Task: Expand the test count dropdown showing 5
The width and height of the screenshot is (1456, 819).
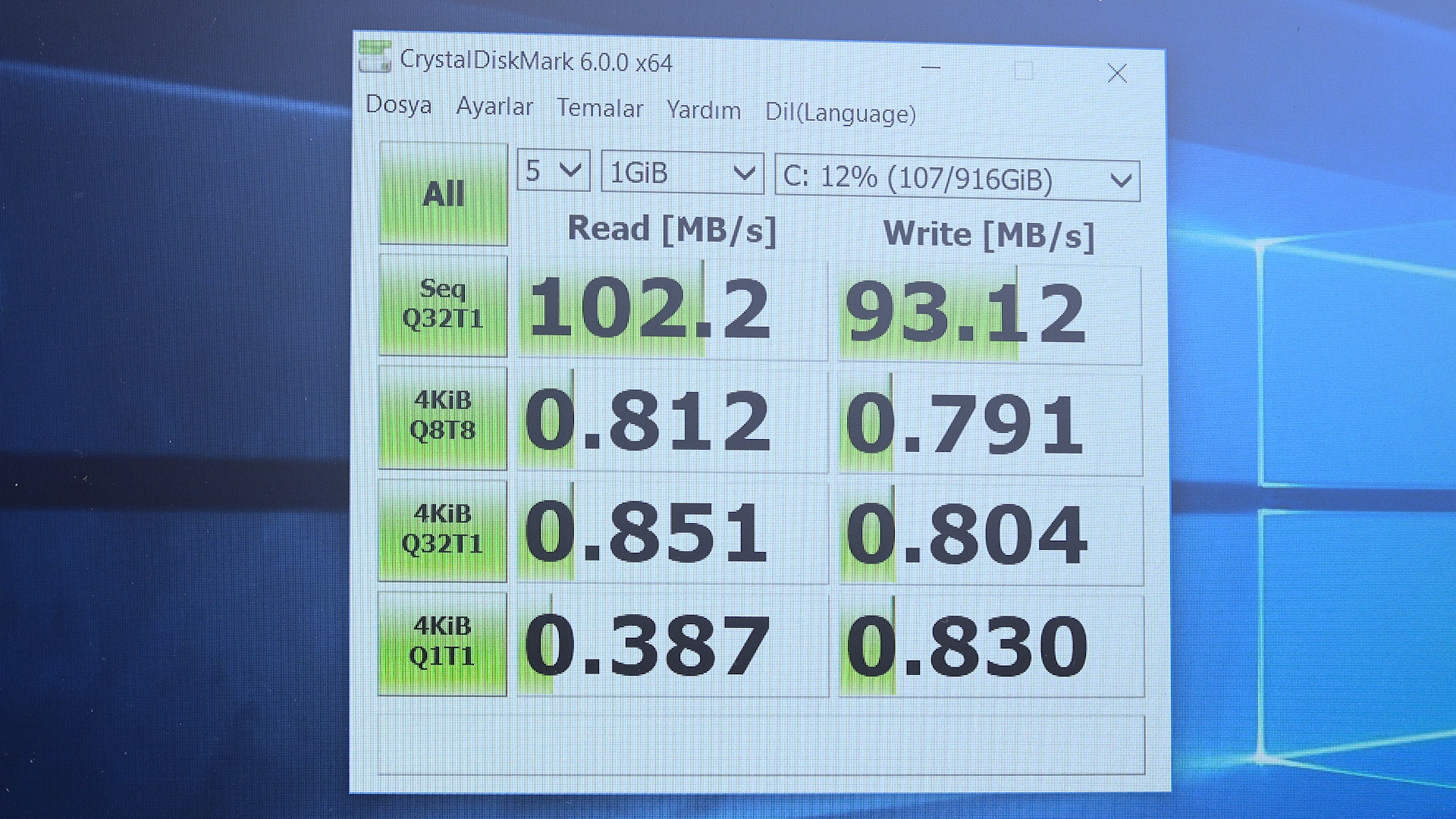Action: click(x=554, y=171)
